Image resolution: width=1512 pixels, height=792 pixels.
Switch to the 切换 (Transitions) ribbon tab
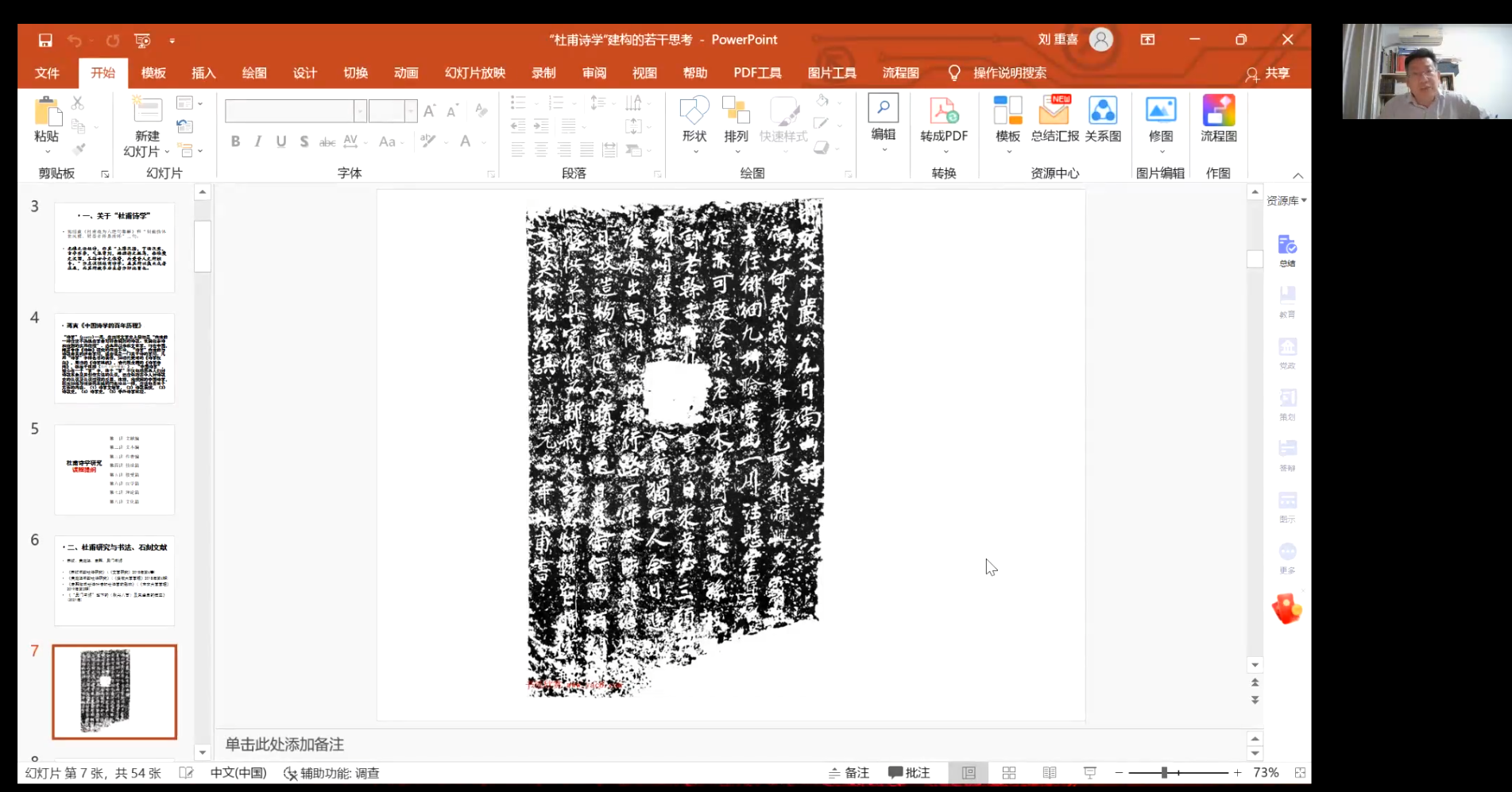click(x=355, y=72)
